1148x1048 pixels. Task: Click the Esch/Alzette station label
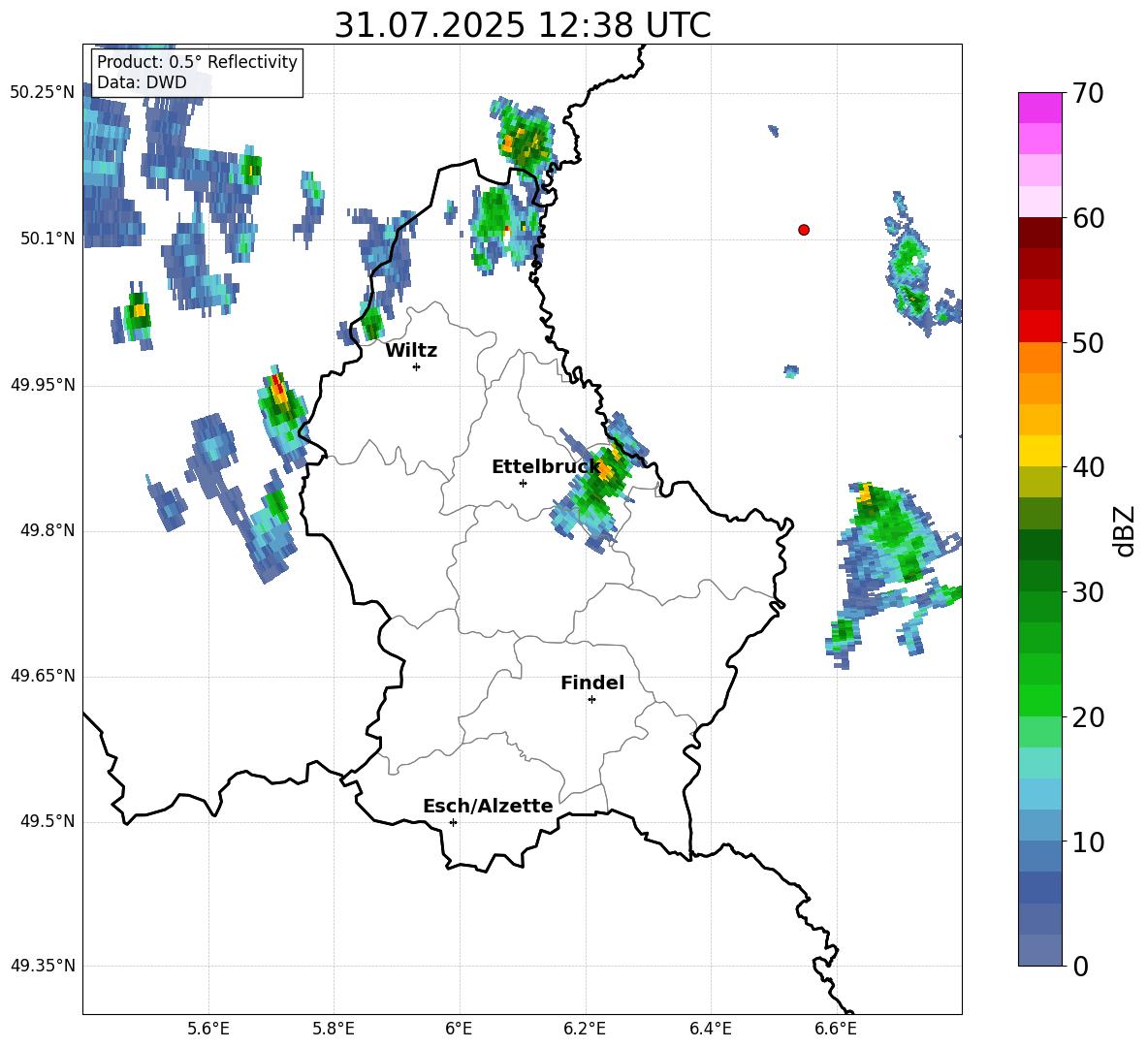(488, 806)
